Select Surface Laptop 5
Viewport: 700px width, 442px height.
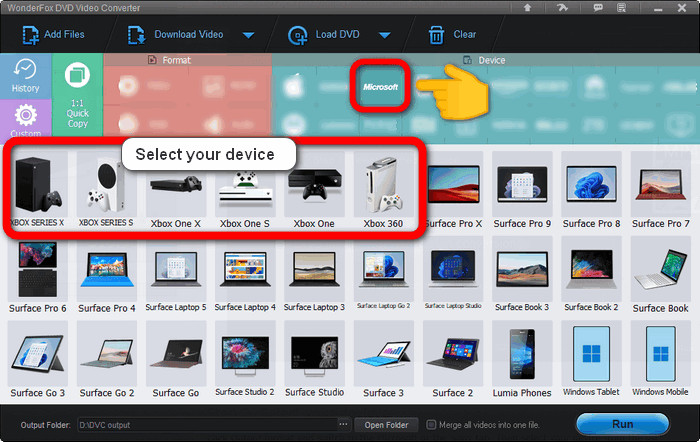click(176, 275)
